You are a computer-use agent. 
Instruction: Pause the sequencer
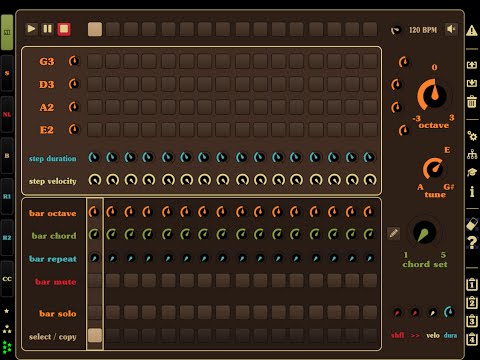48,29
